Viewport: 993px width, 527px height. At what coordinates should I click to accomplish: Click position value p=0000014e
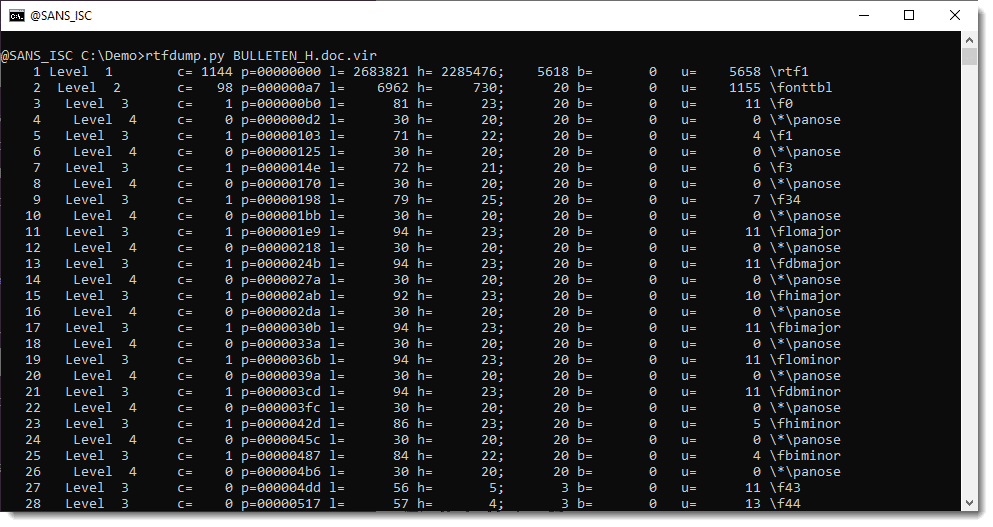(281, 168)
